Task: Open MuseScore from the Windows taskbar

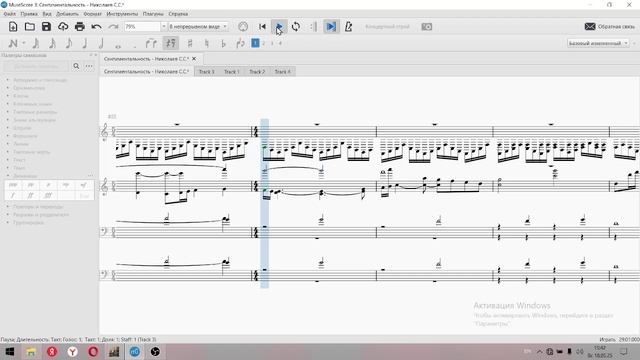Action: (134, 351)
